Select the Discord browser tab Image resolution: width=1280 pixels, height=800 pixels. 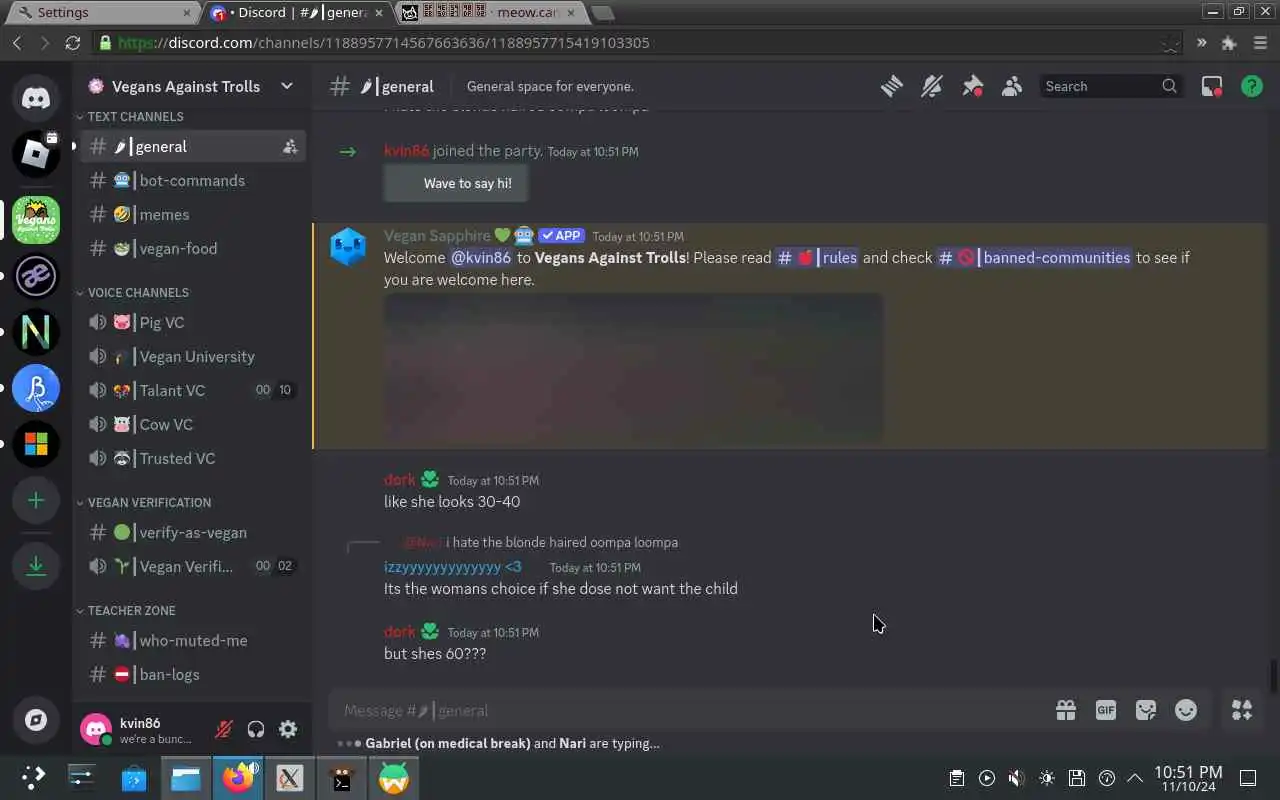click(298, 13)
